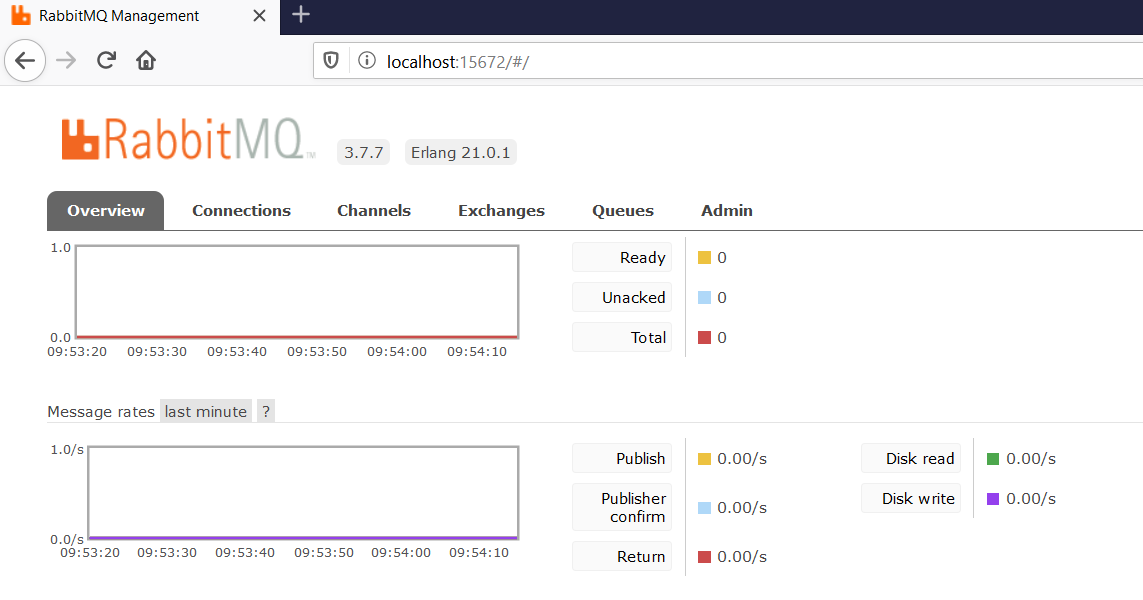The height and width of the screenshot is (600, 1143).
Task: Click the browser back arrow button
Action: pos(25,60)
